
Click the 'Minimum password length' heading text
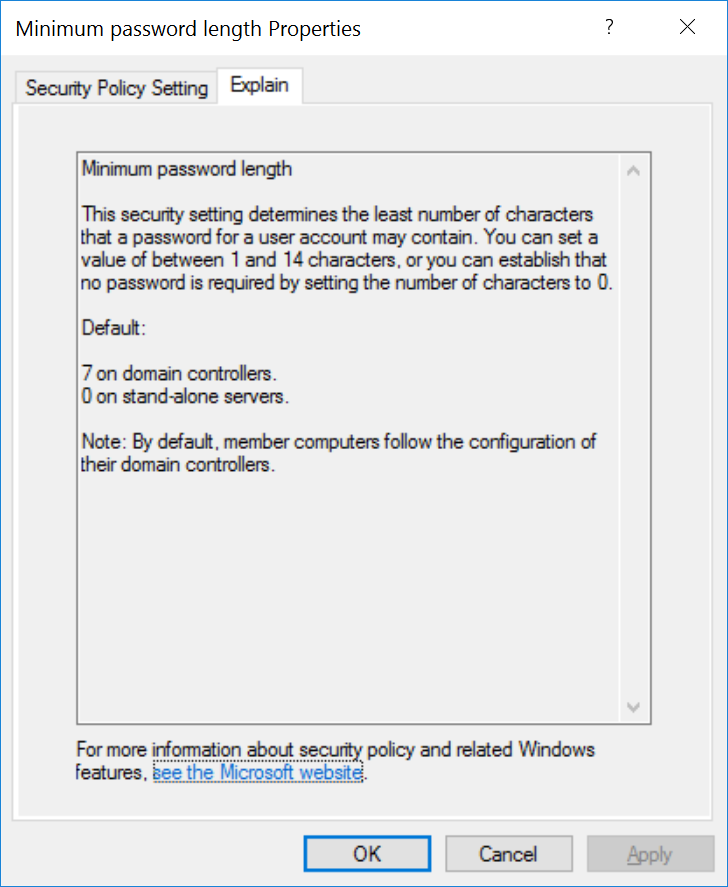point(185,169)
